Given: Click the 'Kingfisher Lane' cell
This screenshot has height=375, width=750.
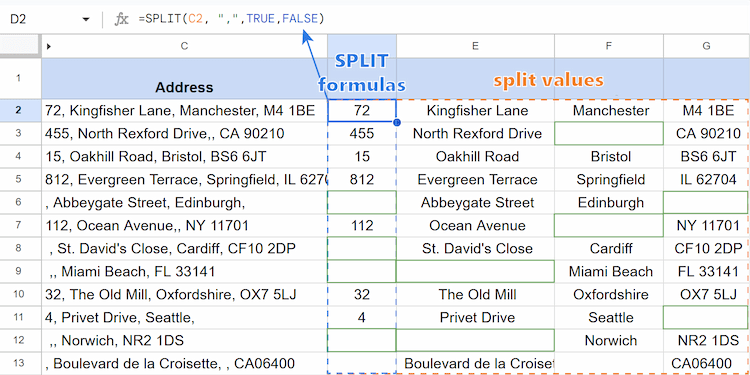Looking at the screenshot, I should coord(475,110).
